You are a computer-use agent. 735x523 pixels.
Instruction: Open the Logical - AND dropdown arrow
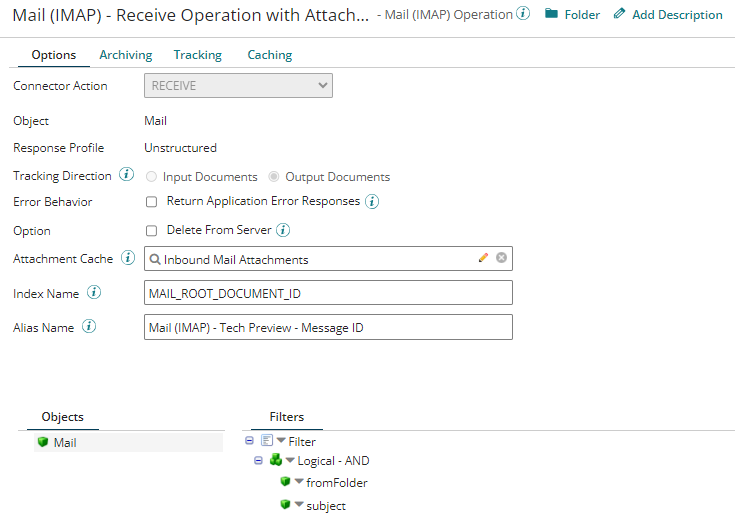(289, 461)
